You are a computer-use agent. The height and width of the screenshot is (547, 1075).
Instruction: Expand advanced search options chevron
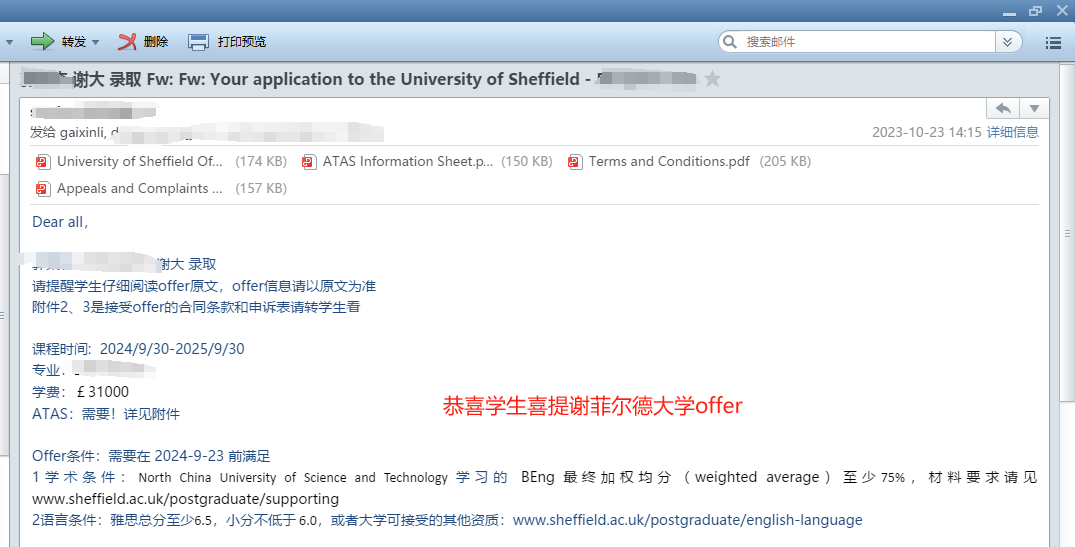tap(1008, 42)
